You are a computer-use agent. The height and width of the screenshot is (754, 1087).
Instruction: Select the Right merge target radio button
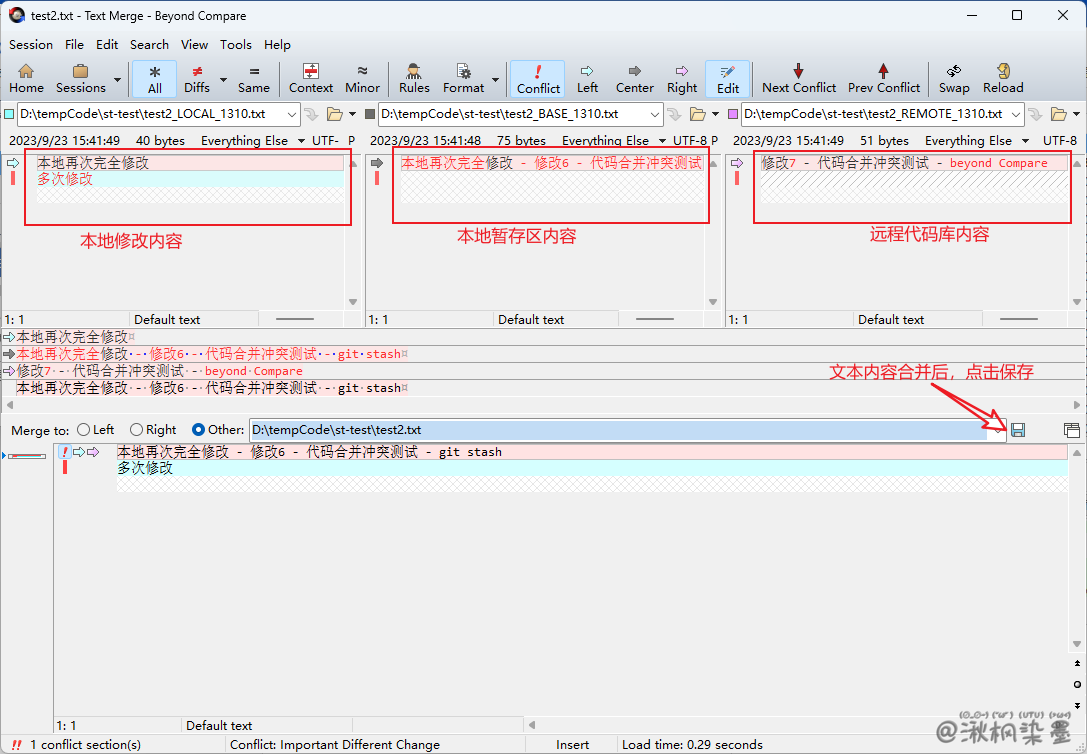[x=137, y=430]
